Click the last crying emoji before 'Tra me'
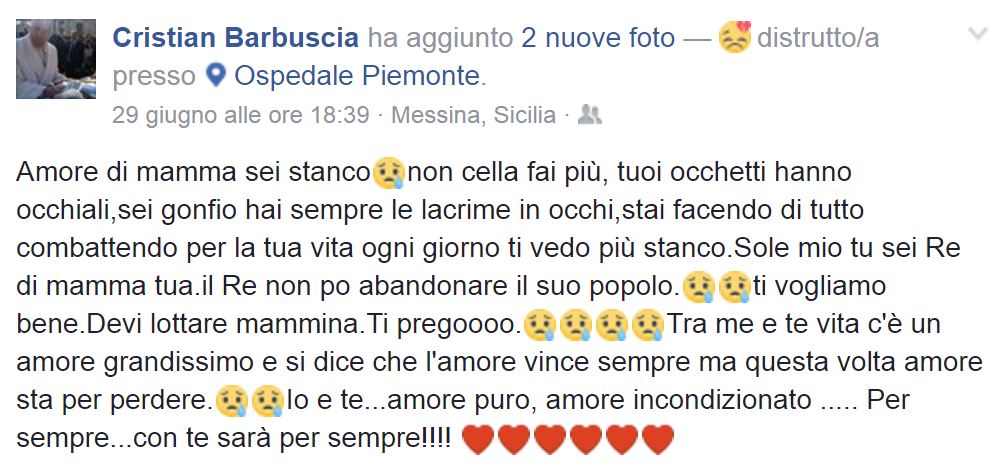 [648, 325]
